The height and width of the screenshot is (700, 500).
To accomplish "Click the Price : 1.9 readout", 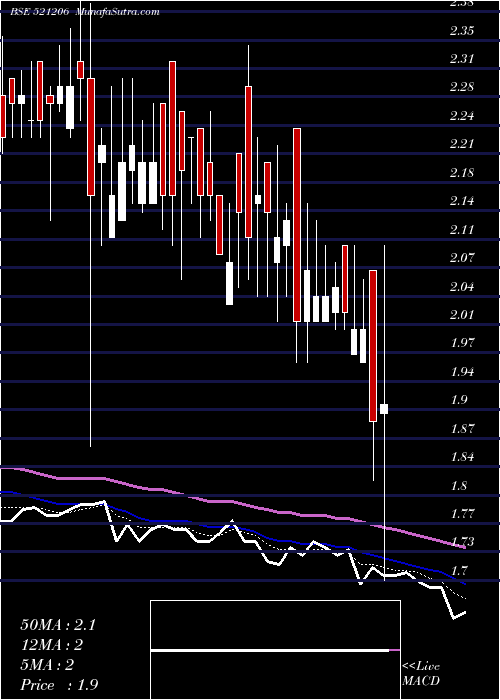I will tap(57, 685).
